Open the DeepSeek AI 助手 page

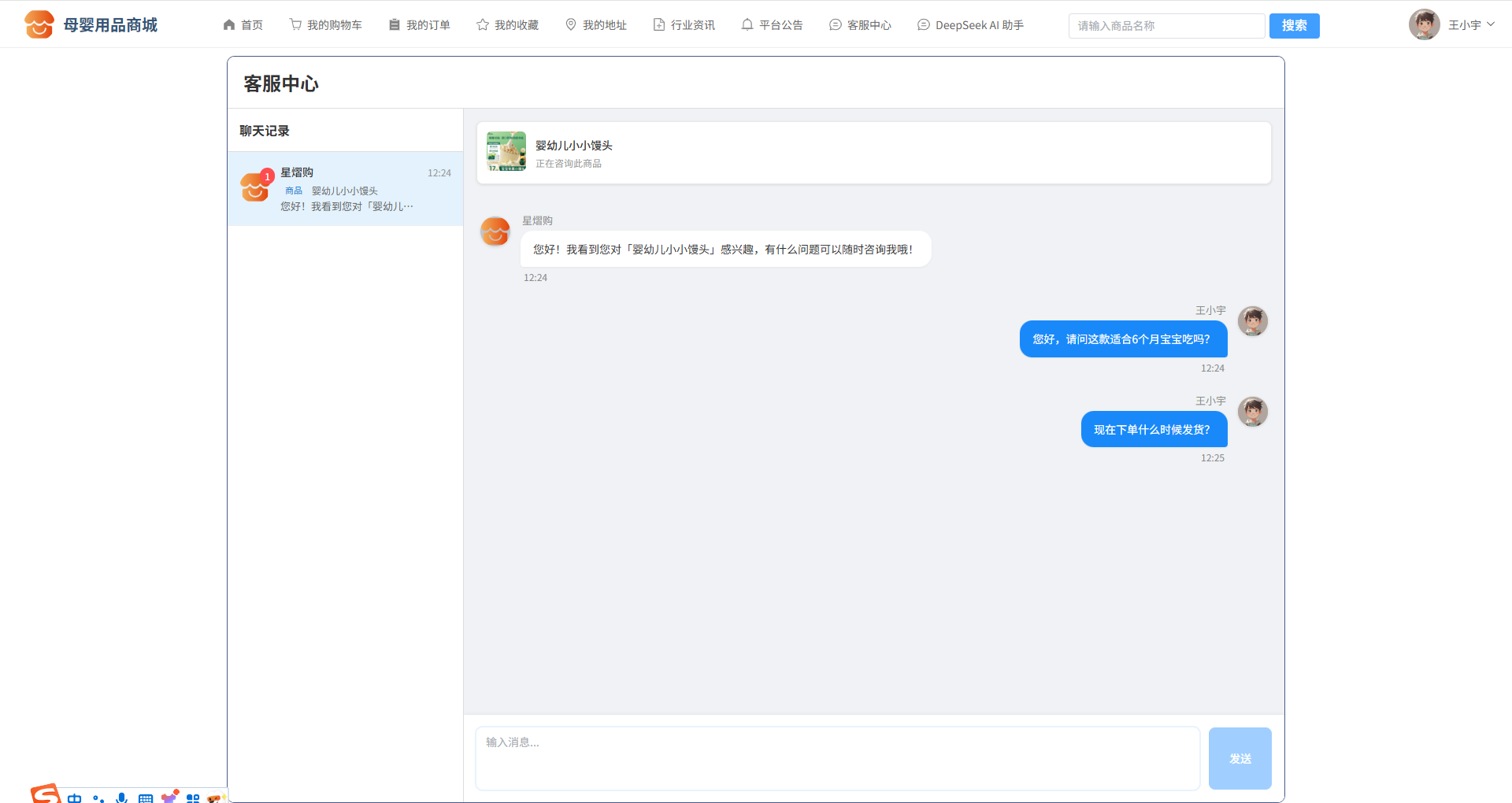point(970,25)
